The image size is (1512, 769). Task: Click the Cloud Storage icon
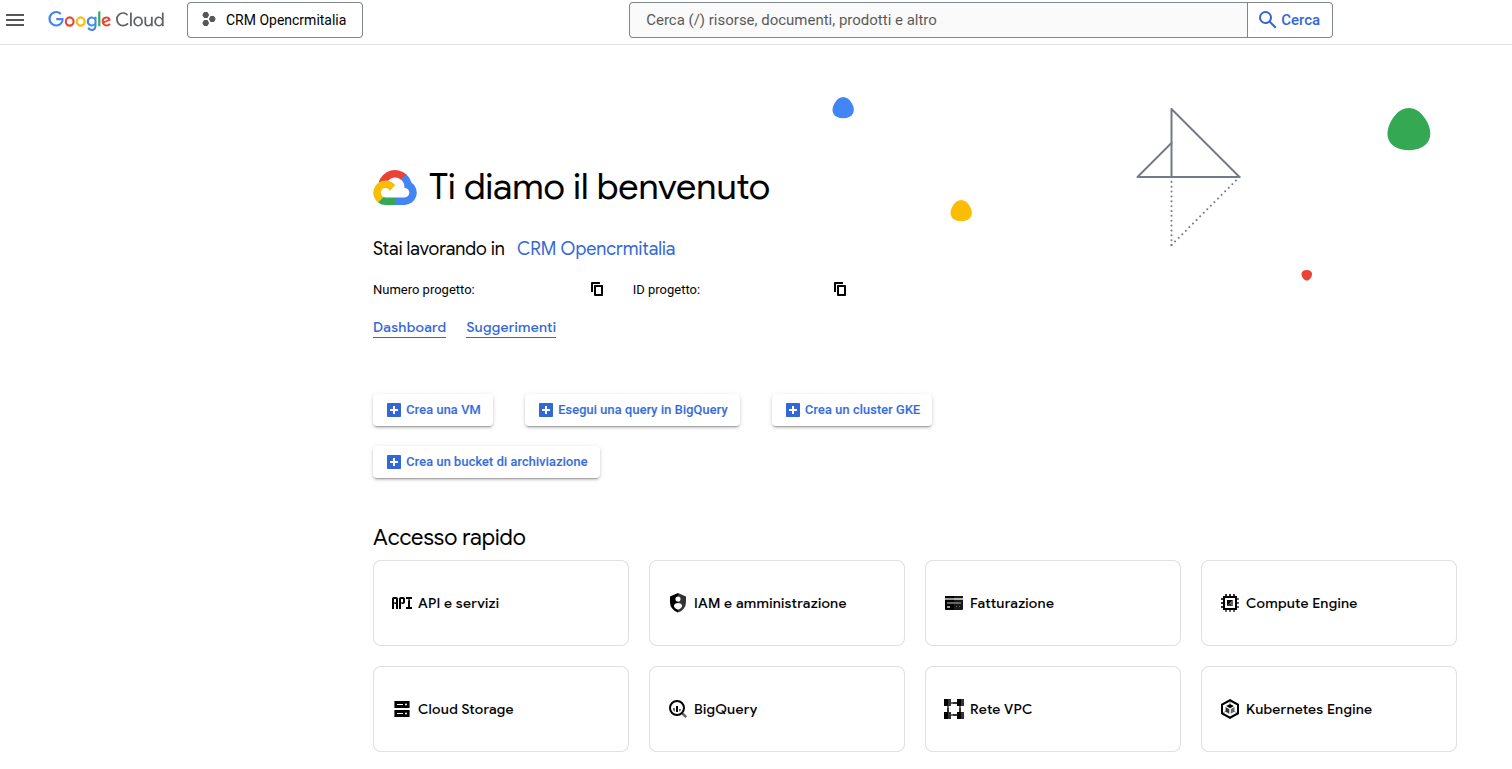tap(401, 709)
